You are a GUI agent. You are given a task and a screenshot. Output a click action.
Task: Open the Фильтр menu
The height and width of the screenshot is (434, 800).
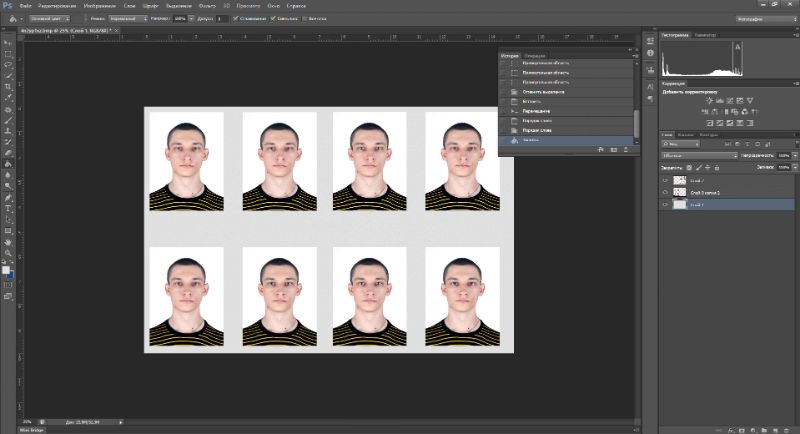click(x=207, y=6)
